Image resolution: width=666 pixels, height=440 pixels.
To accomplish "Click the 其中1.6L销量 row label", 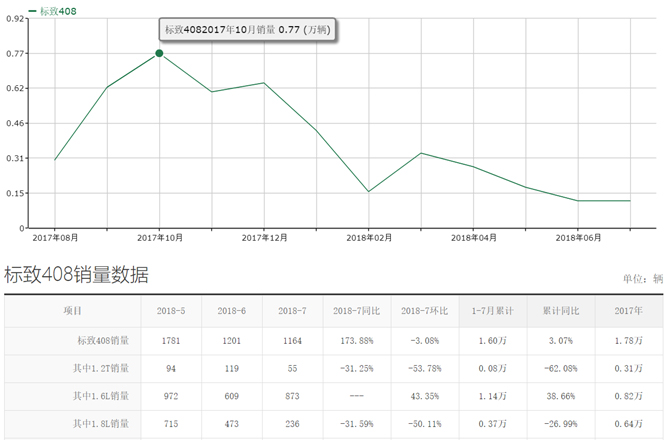I will click(x=101, y=396).
